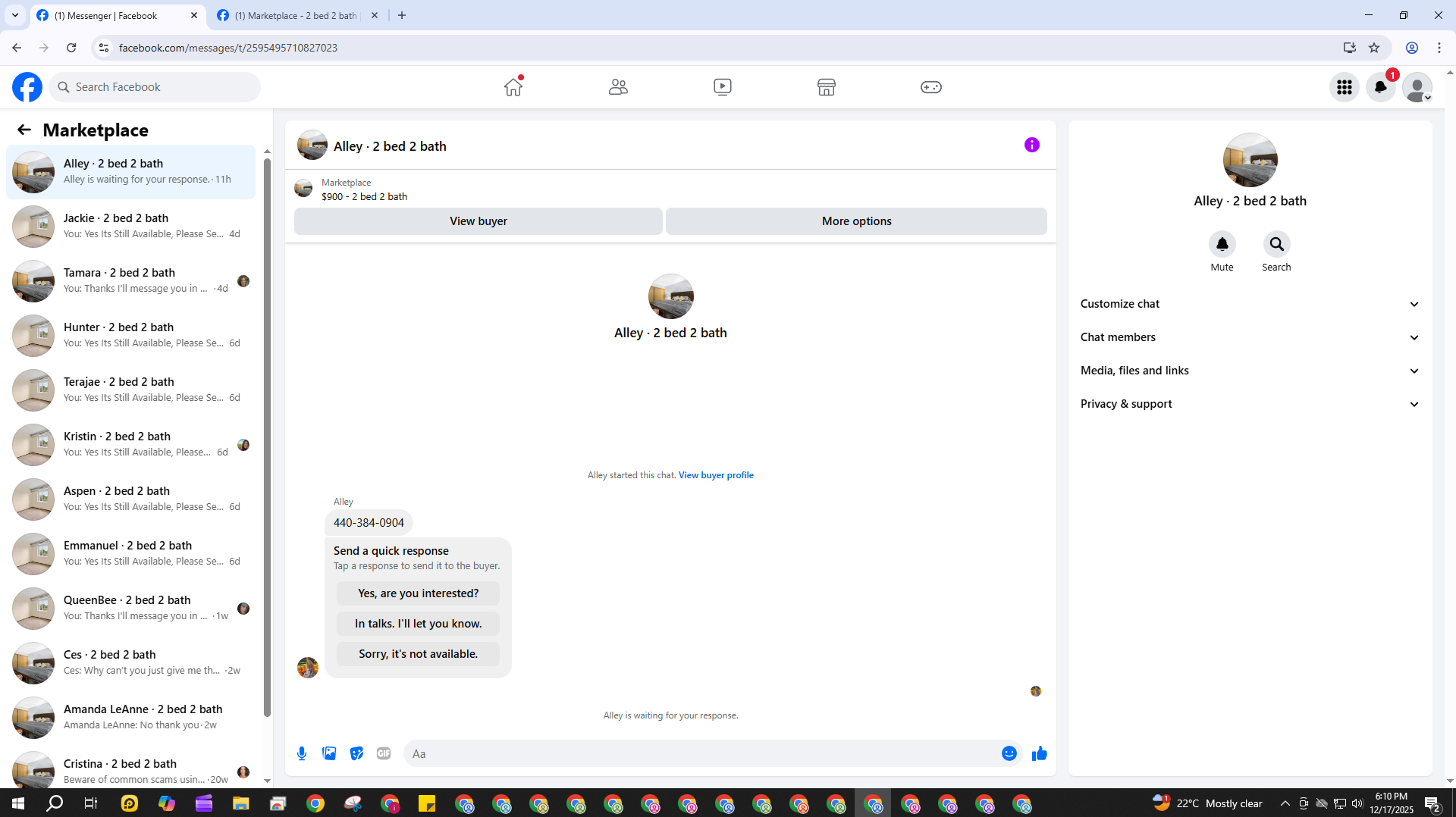Send 'Yes, are you interested?' quick response
The height and width of the screenshot is (817, 1456).
point(418,593)
